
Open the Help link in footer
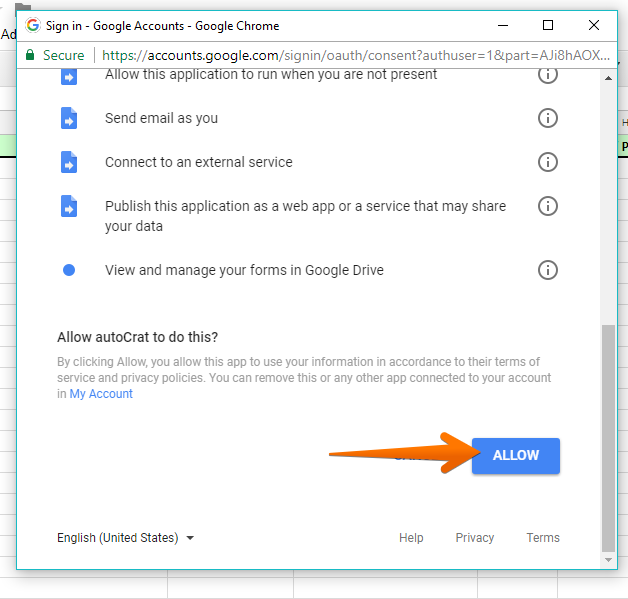411,538
